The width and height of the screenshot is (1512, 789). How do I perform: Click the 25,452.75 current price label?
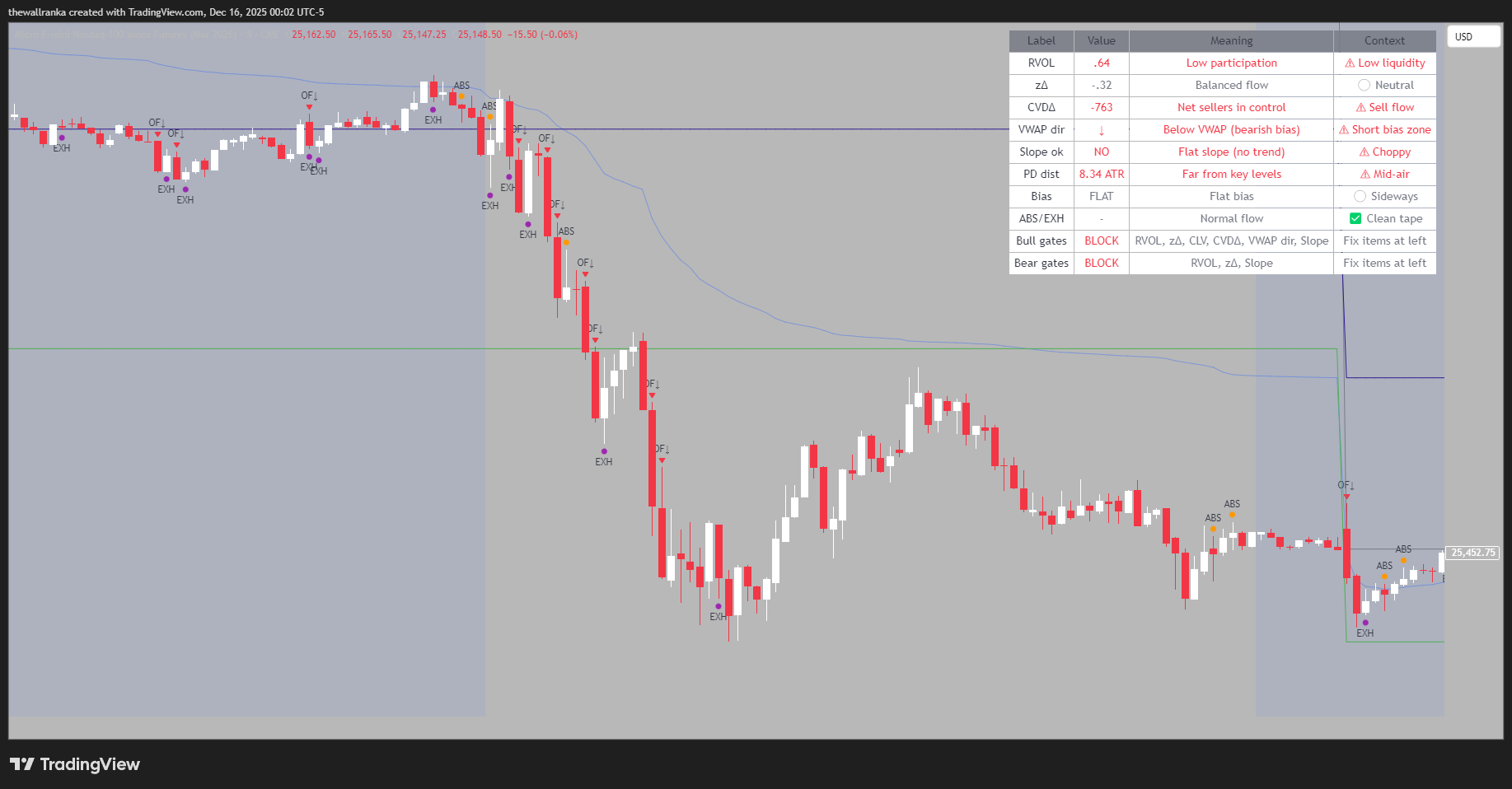tap(1473, 553)
